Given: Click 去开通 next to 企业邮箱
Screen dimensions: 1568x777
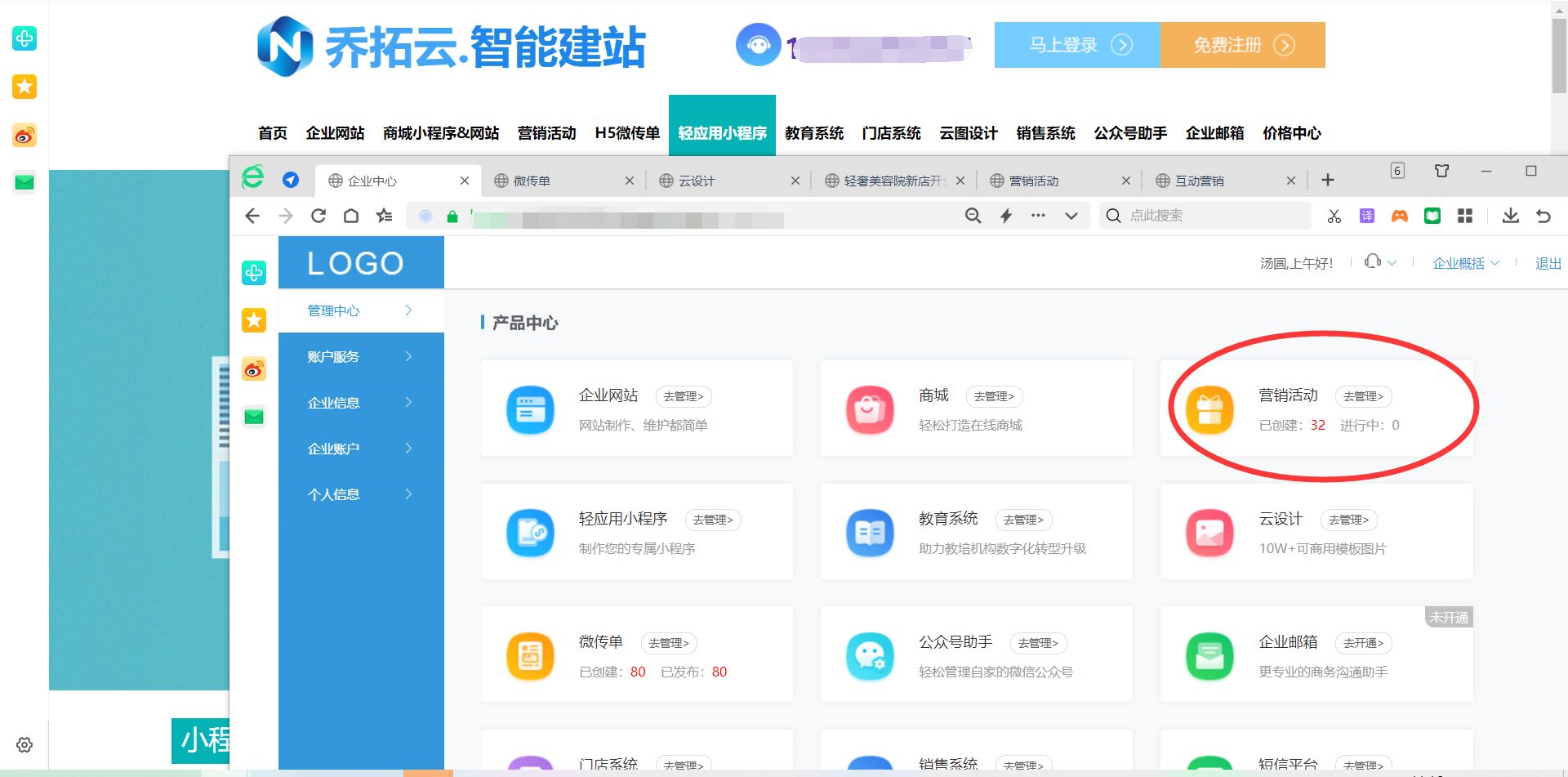Looking at the screenshot, I should (1363, 643).
